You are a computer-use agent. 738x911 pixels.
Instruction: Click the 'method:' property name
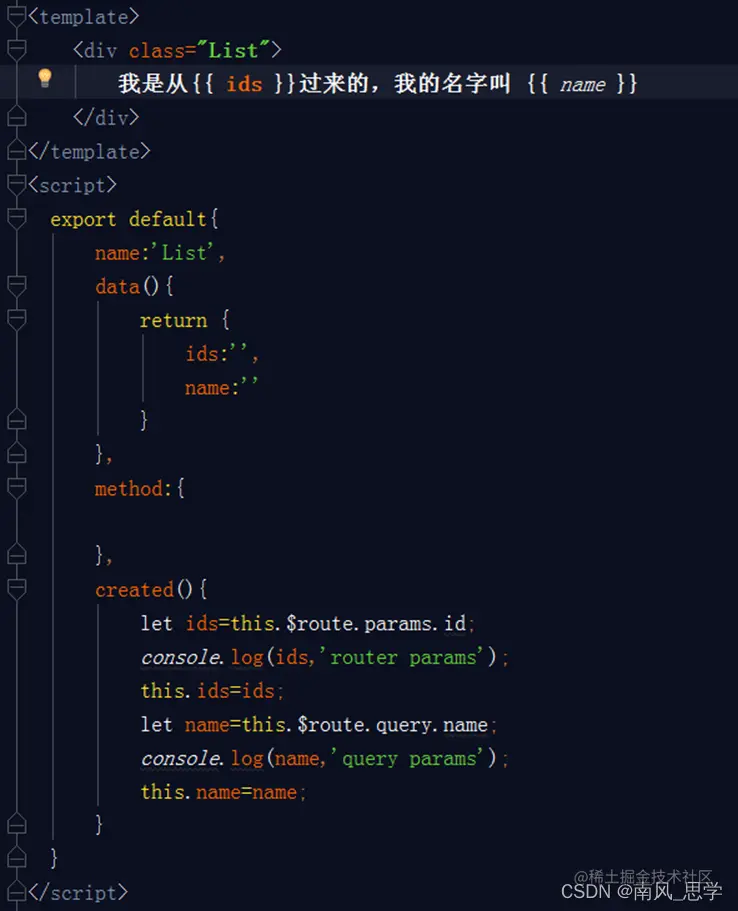tap(133, 489)
